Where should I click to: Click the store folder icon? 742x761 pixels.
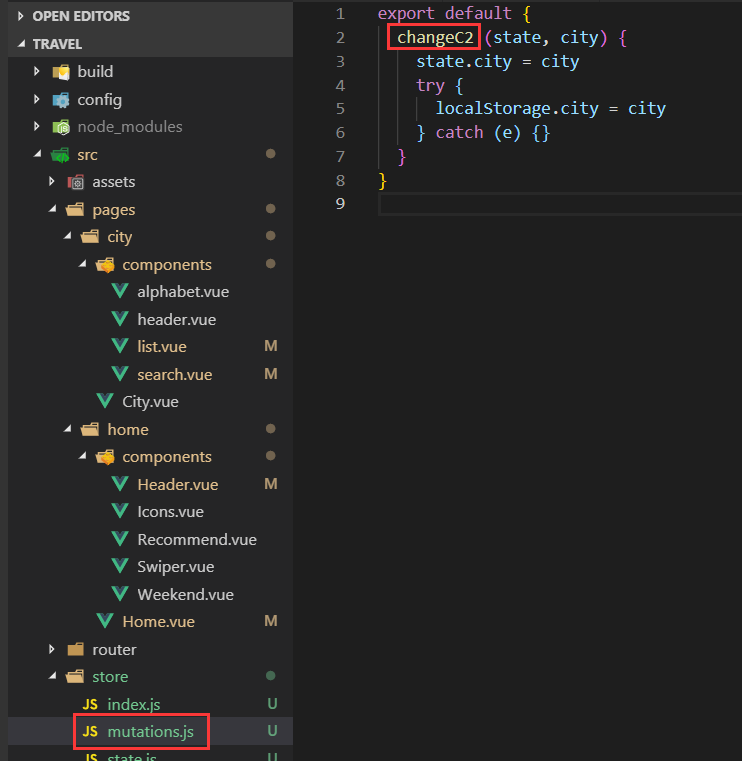75,676
